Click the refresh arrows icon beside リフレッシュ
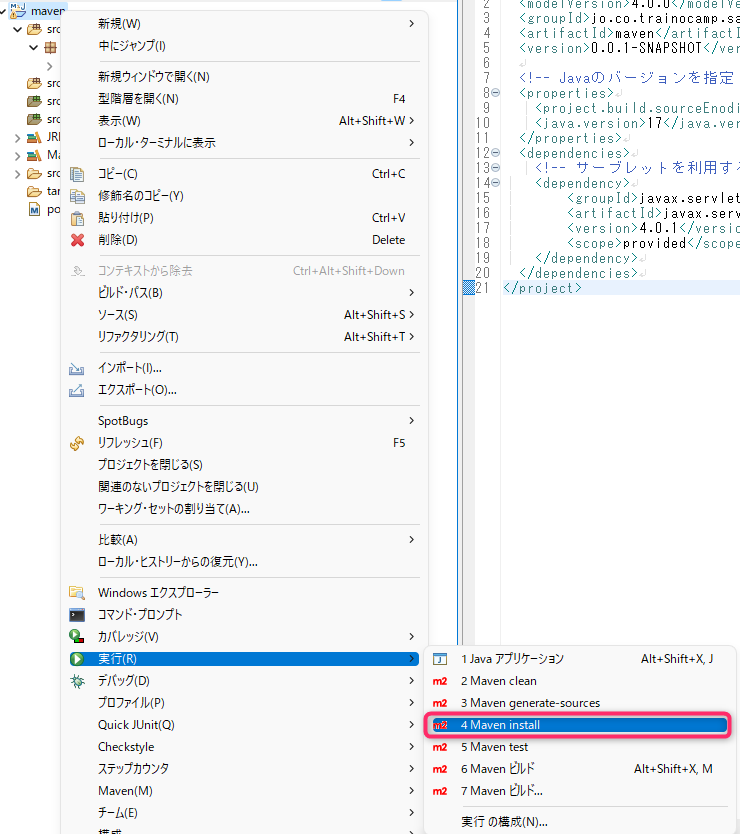740x834 pixels. [x=77, y=443]
